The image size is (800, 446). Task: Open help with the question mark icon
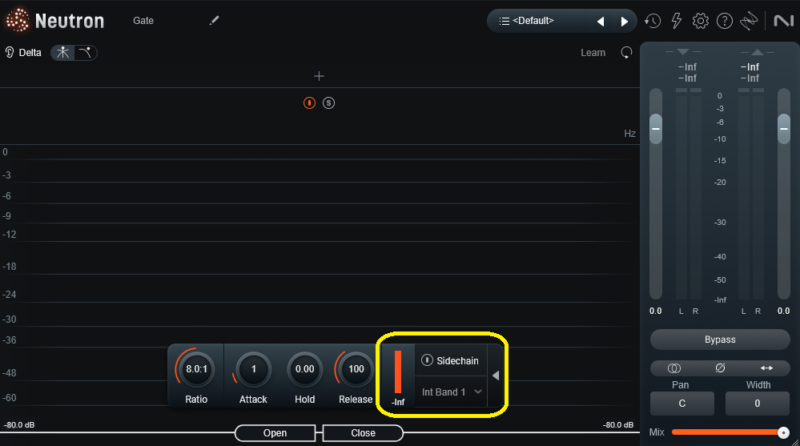(x=724, y=21)
